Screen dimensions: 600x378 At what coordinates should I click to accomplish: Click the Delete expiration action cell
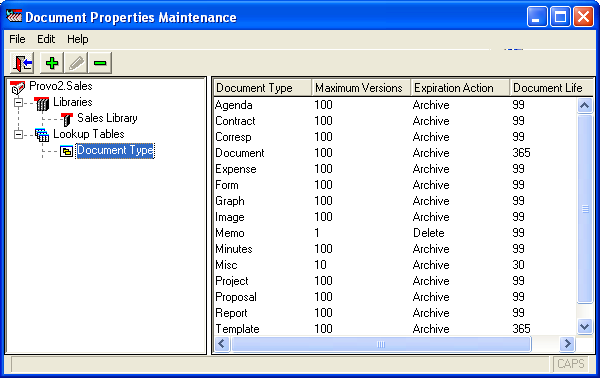point(429,233)
